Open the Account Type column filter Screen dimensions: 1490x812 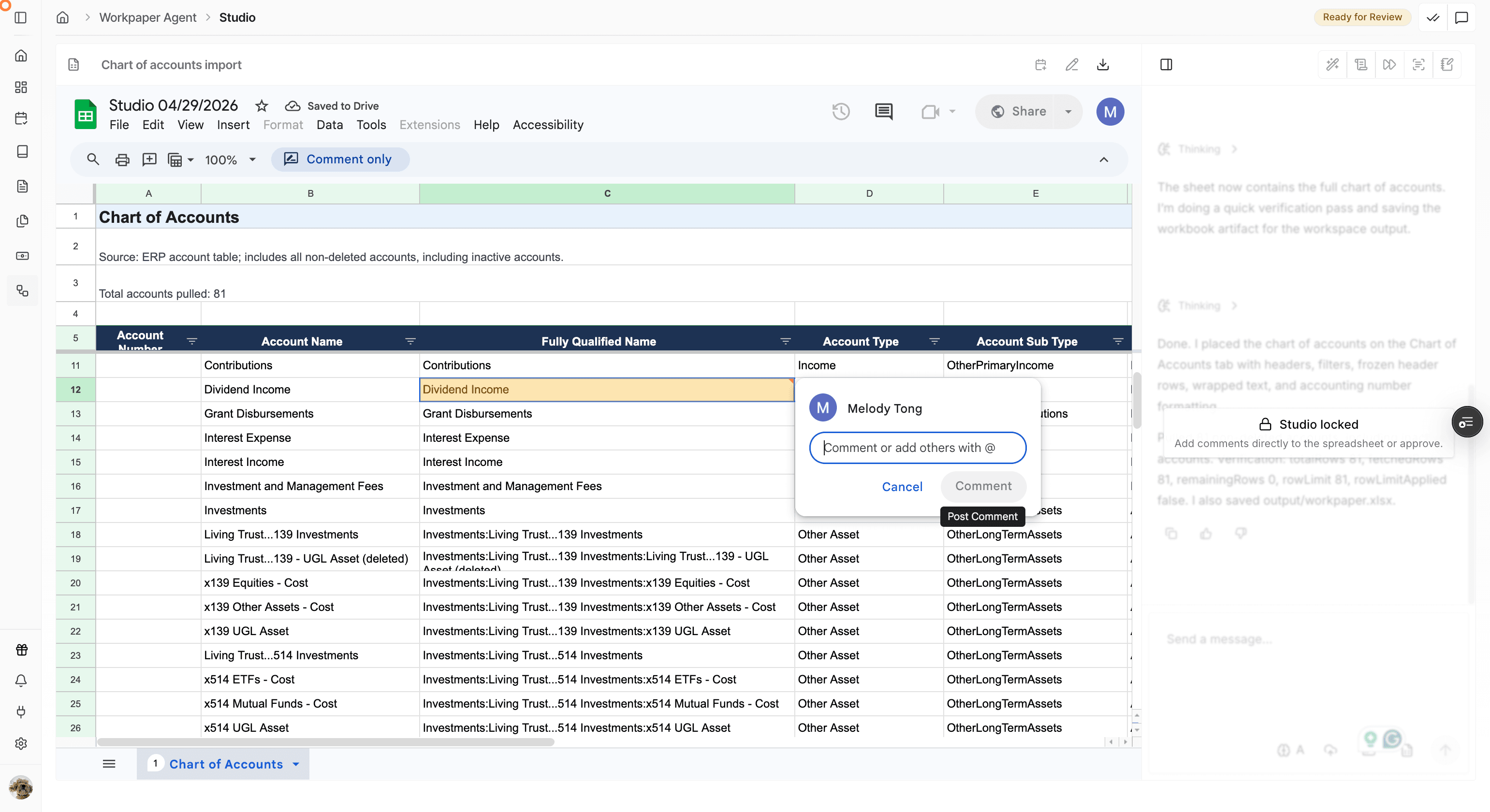point(934,341)
